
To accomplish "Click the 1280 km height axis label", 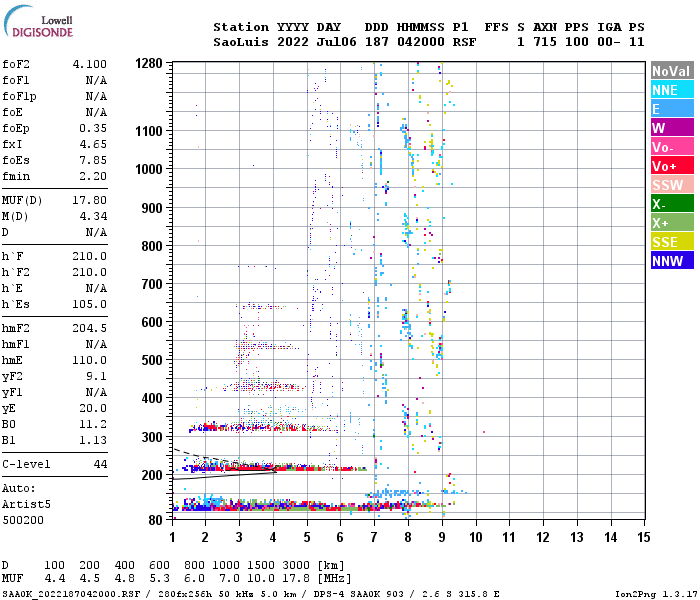I will (x=149, y=63).
